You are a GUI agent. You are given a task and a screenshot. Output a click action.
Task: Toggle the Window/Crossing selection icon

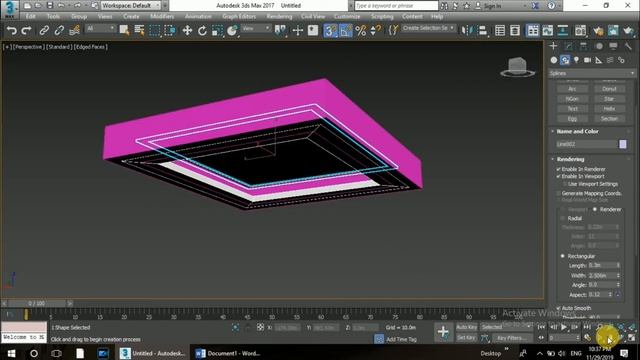170,31
